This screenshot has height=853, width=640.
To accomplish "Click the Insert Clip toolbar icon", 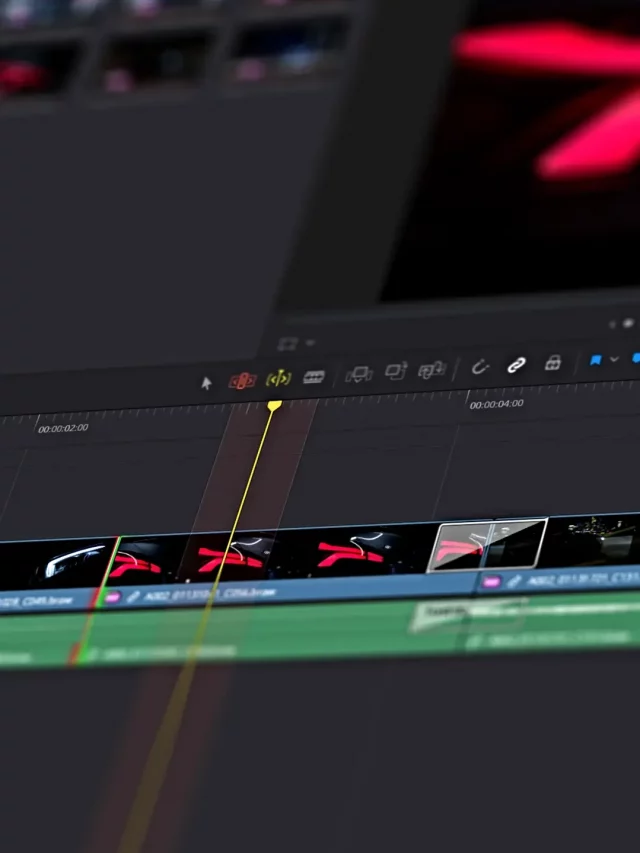I will pos(359,374).
